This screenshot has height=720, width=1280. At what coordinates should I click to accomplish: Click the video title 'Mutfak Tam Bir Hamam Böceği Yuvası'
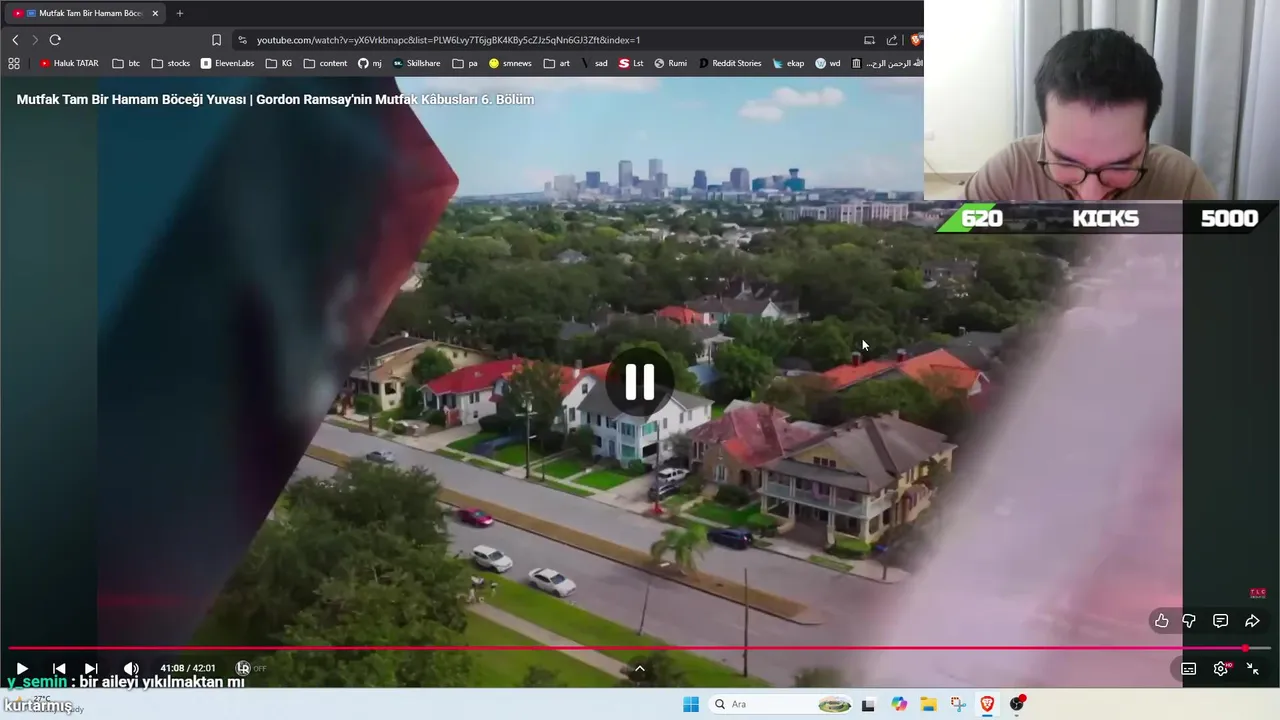[275, 99]
